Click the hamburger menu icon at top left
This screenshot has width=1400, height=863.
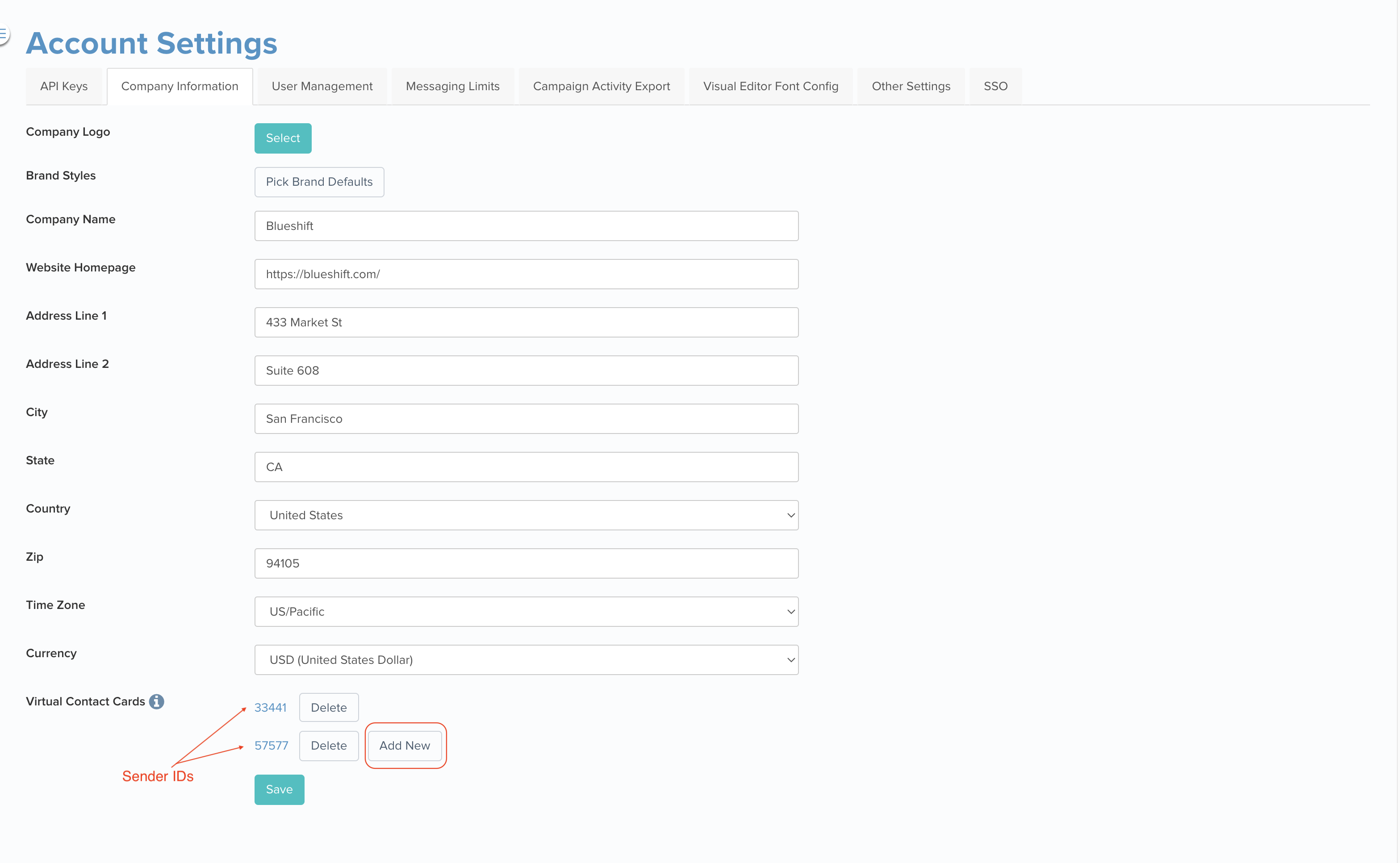(x=3, y=34)
